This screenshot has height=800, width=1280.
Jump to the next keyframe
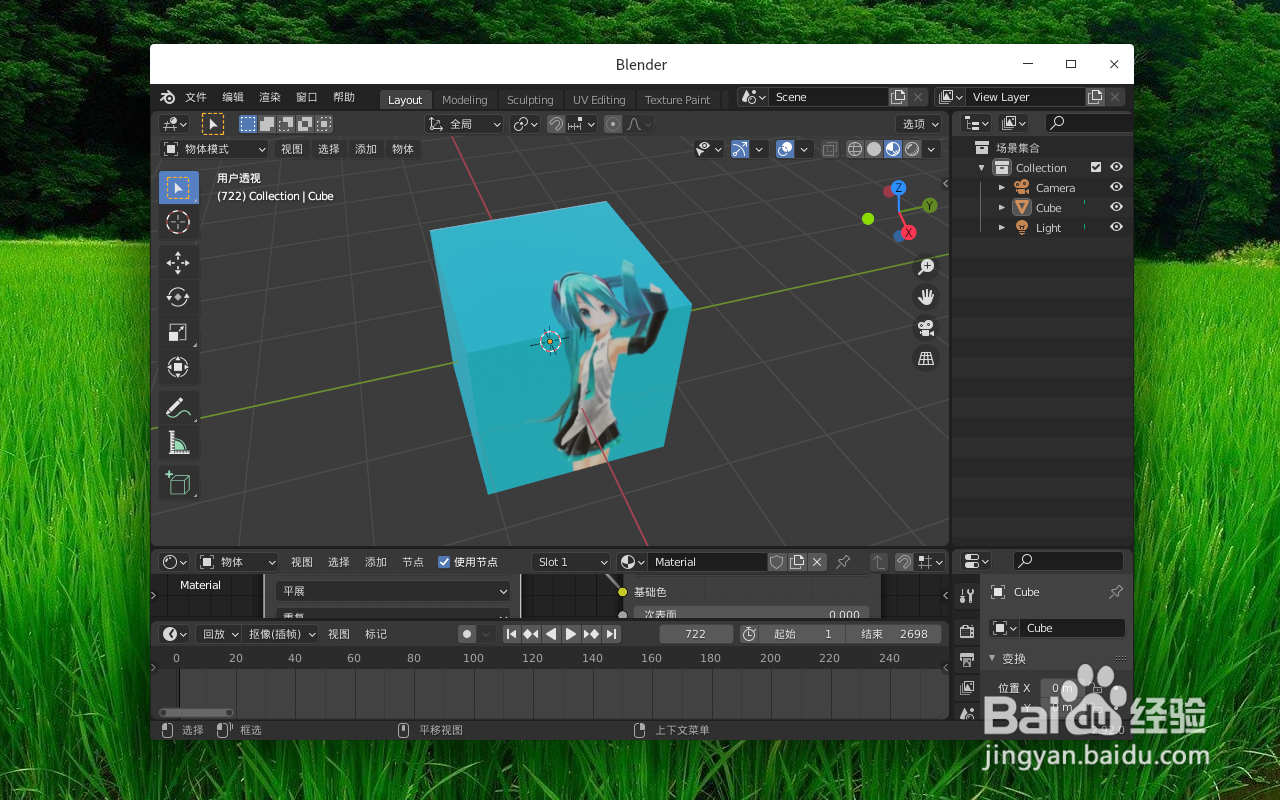point(591,634)
